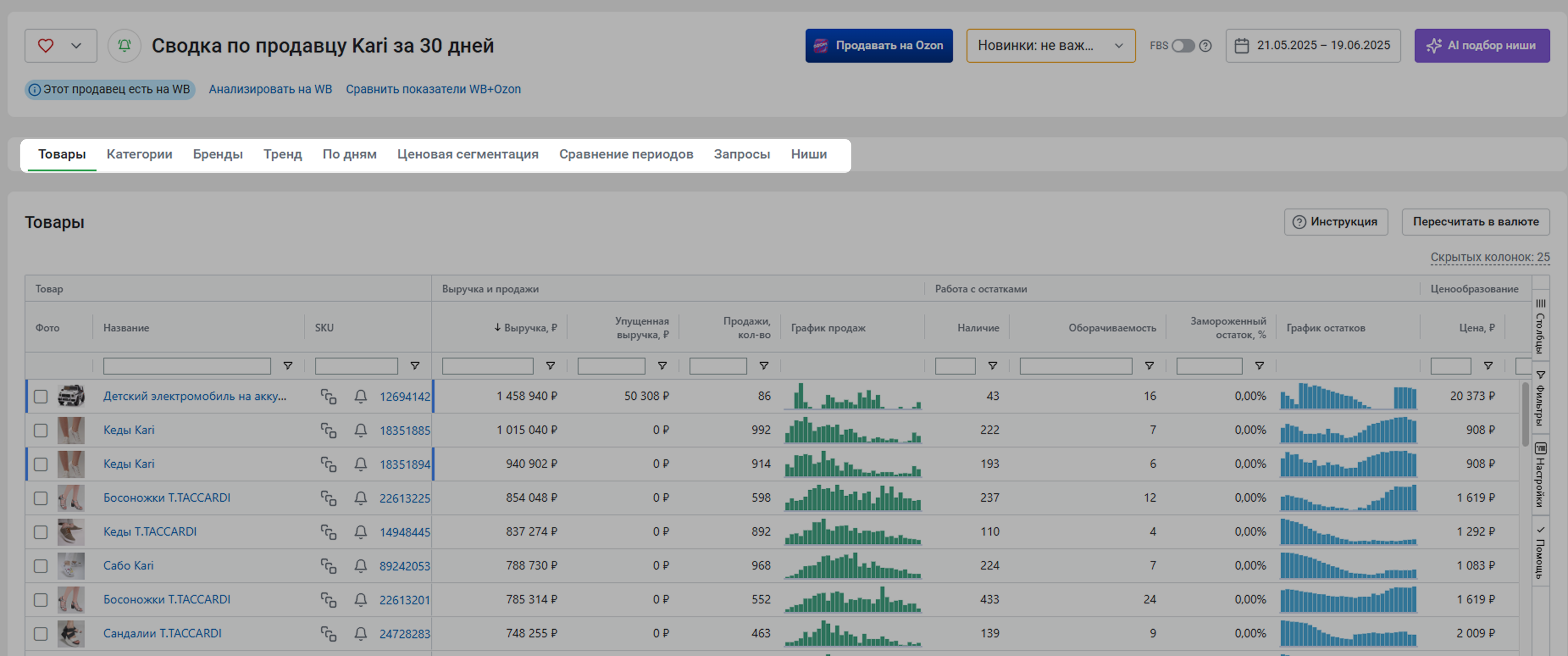This screenshot has height=656, width=1568.
Task: Open the Фильтры side panel
Action: click(1540, 398)
